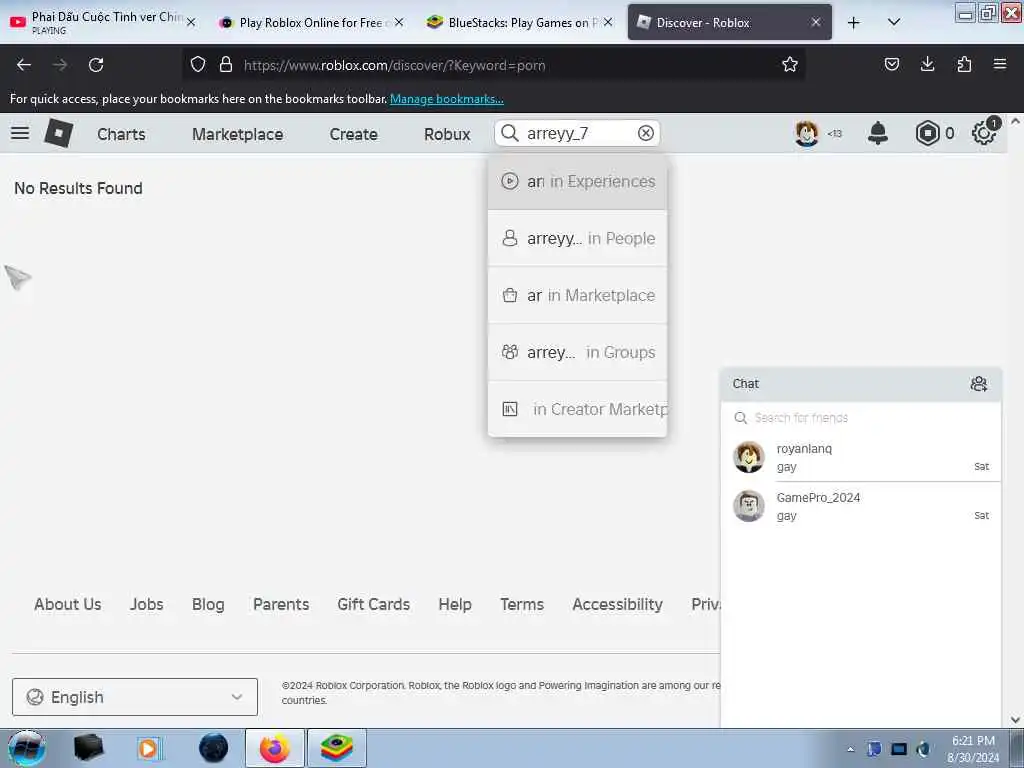1024x768 pixels.
Task: Open the media player taskbar icon
Action: pyautogui.click(x=149, y=748)
